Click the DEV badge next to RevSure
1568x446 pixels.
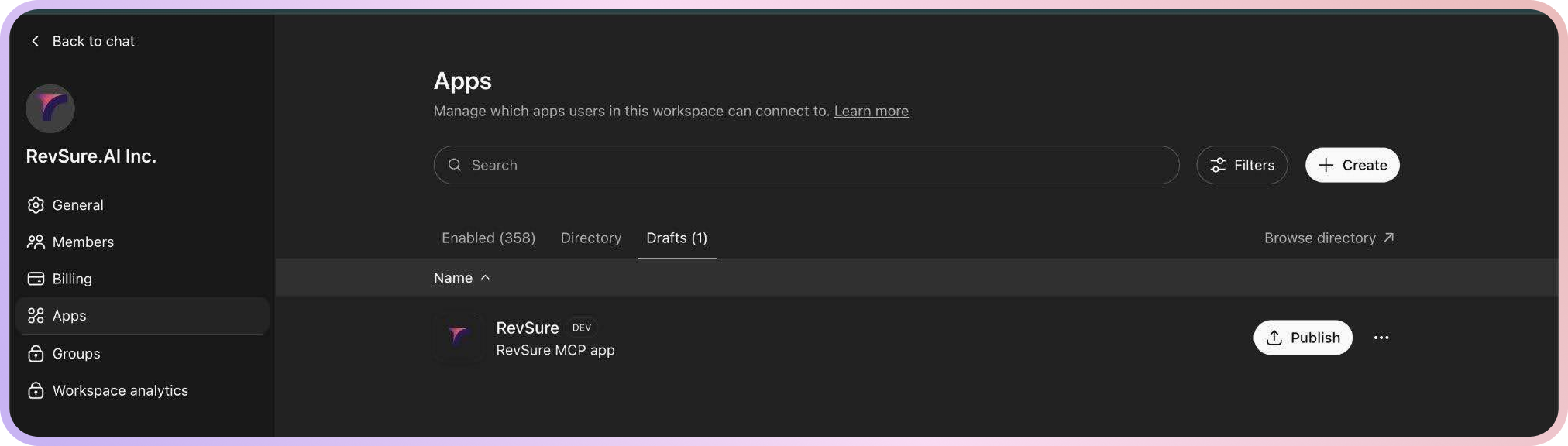(582, 328)
